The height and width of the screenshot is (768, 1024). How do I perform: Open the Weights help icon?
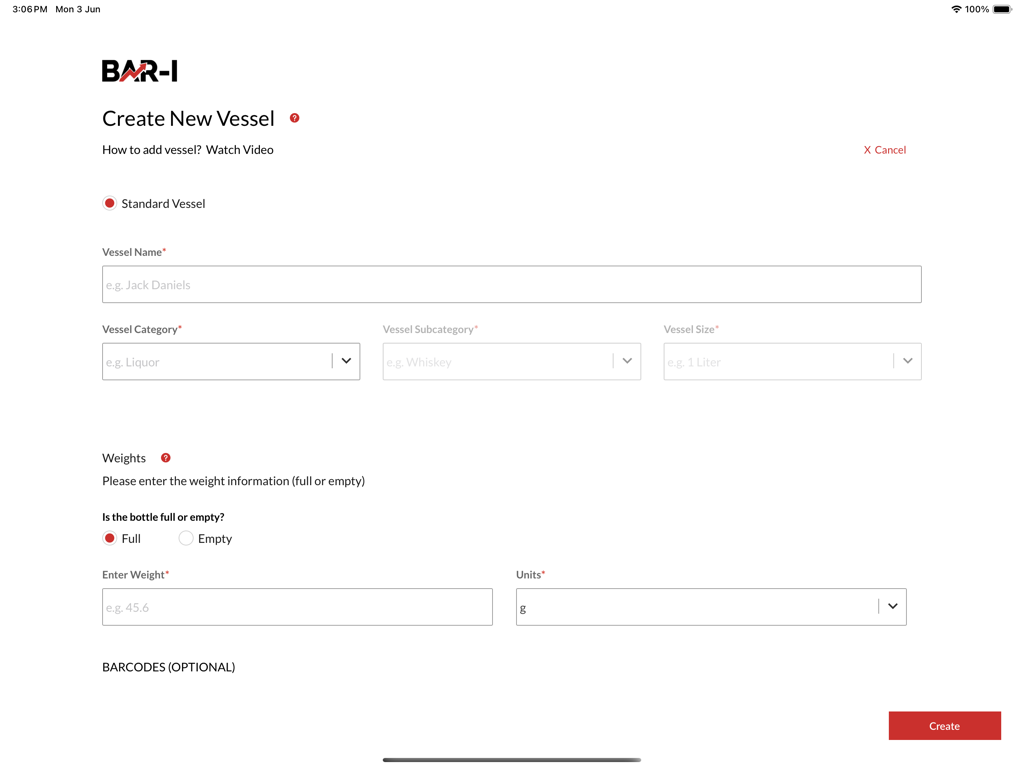[166, 458]
